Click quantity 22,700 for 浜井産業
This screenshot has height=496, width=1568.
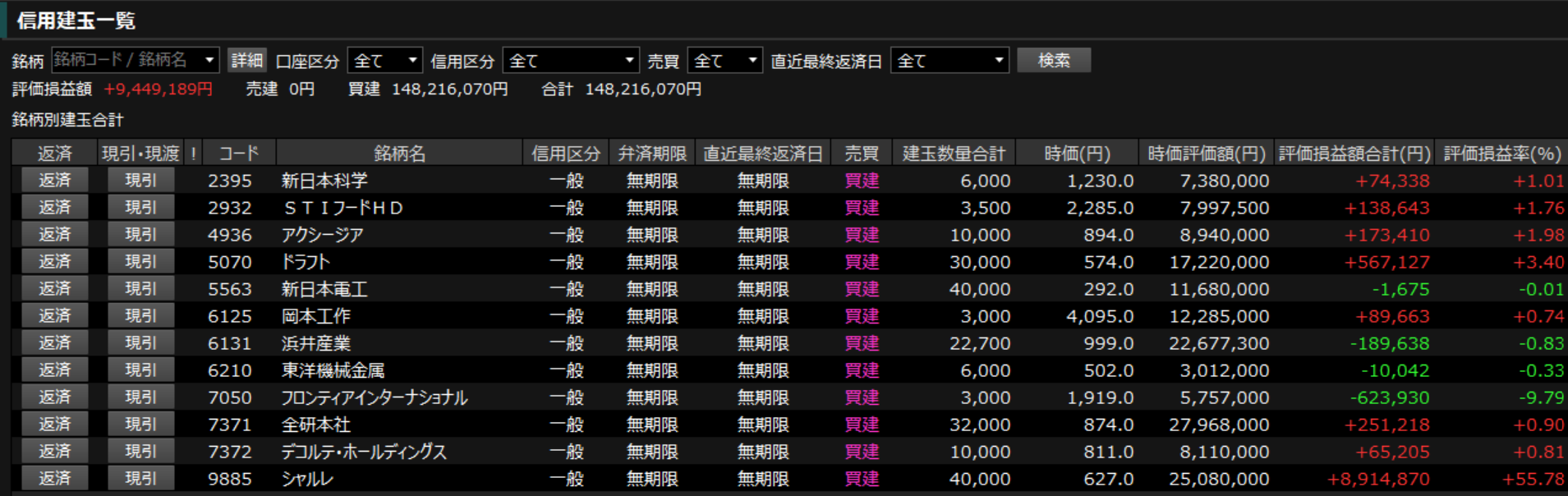pos(980,343)
